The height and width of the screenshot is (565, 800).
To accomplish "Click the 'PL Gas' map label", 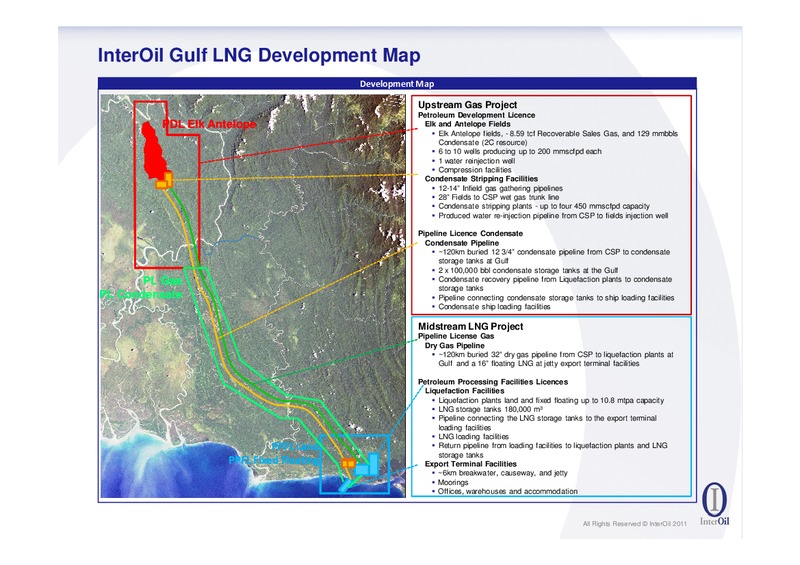I will click(x=162, y=281).
